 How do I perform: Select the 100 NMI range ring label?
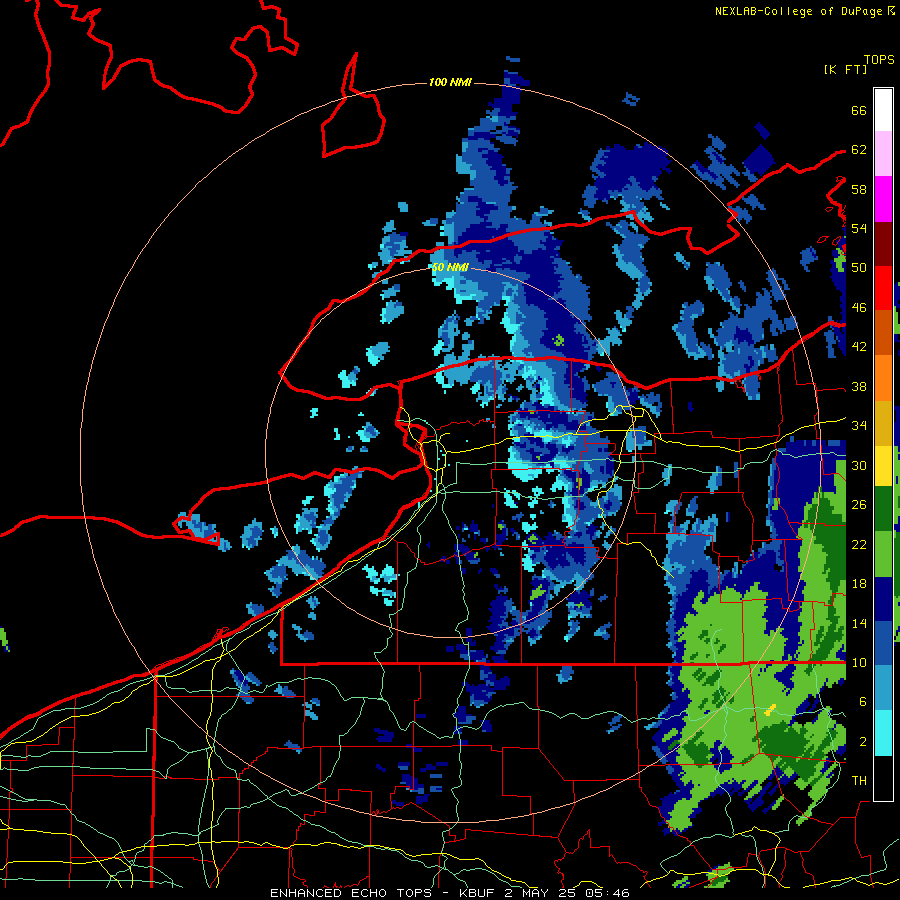(x=450, y=82)
